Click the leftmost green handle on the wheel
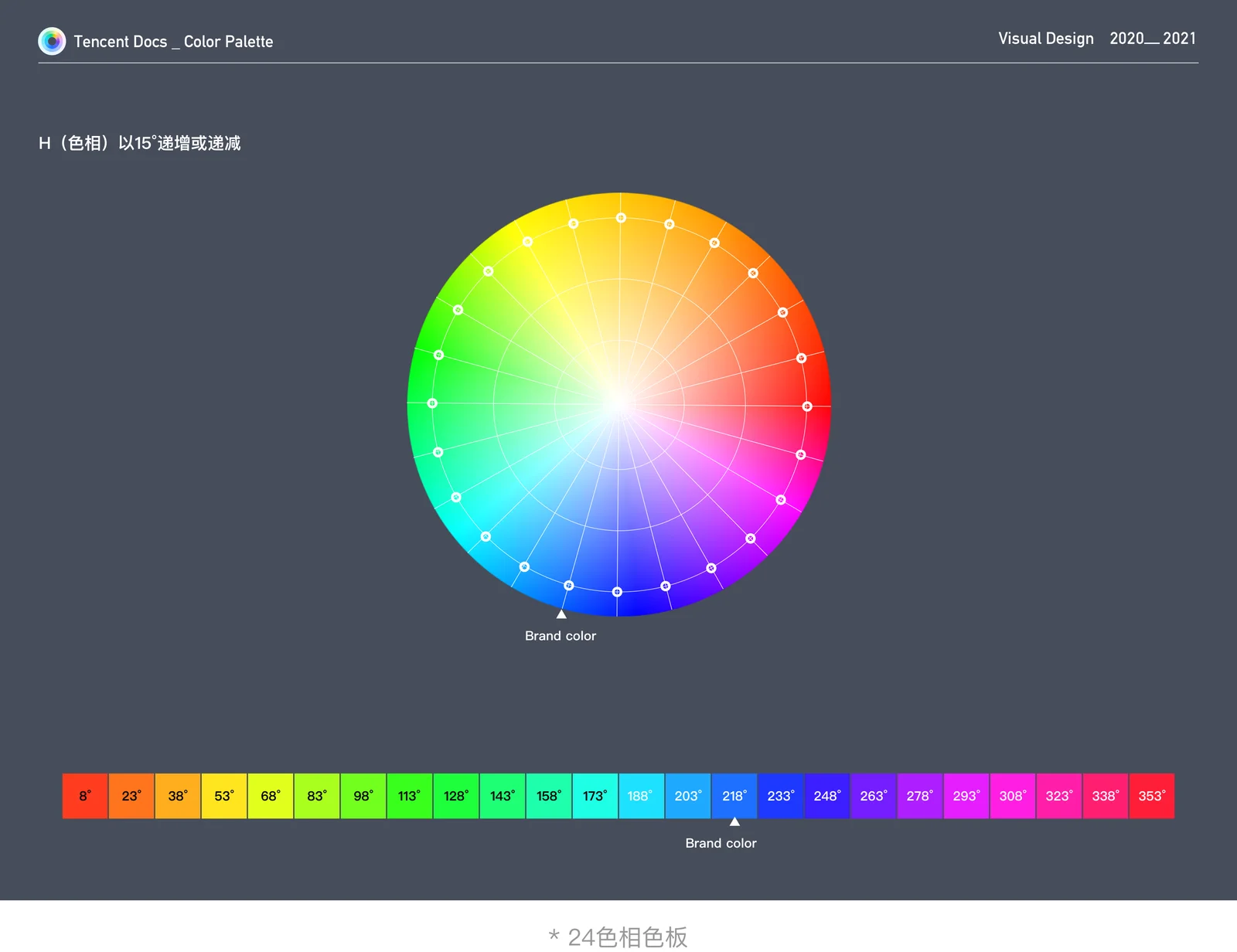This screenshot has width=1237, height=952. [x=432, y=403]
